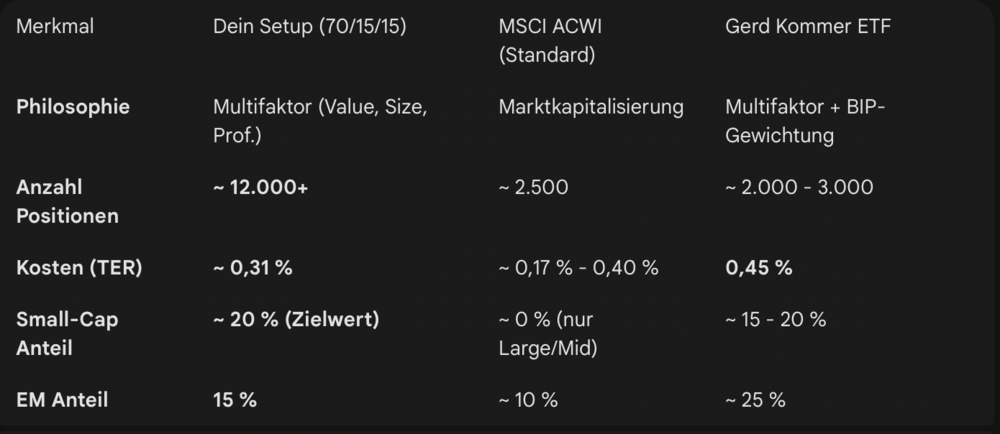Click the 'MSCI ACWI (Standard)' column header

pos(549,41)
